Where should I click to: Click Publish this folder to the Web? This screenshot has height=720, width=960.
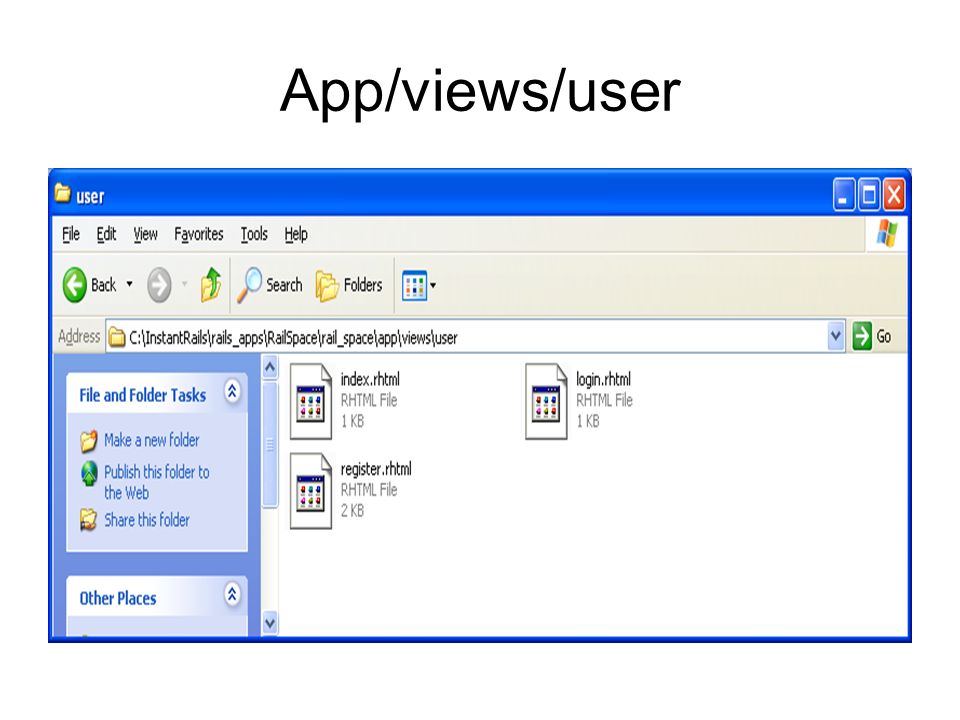click(x=157, y=482)
